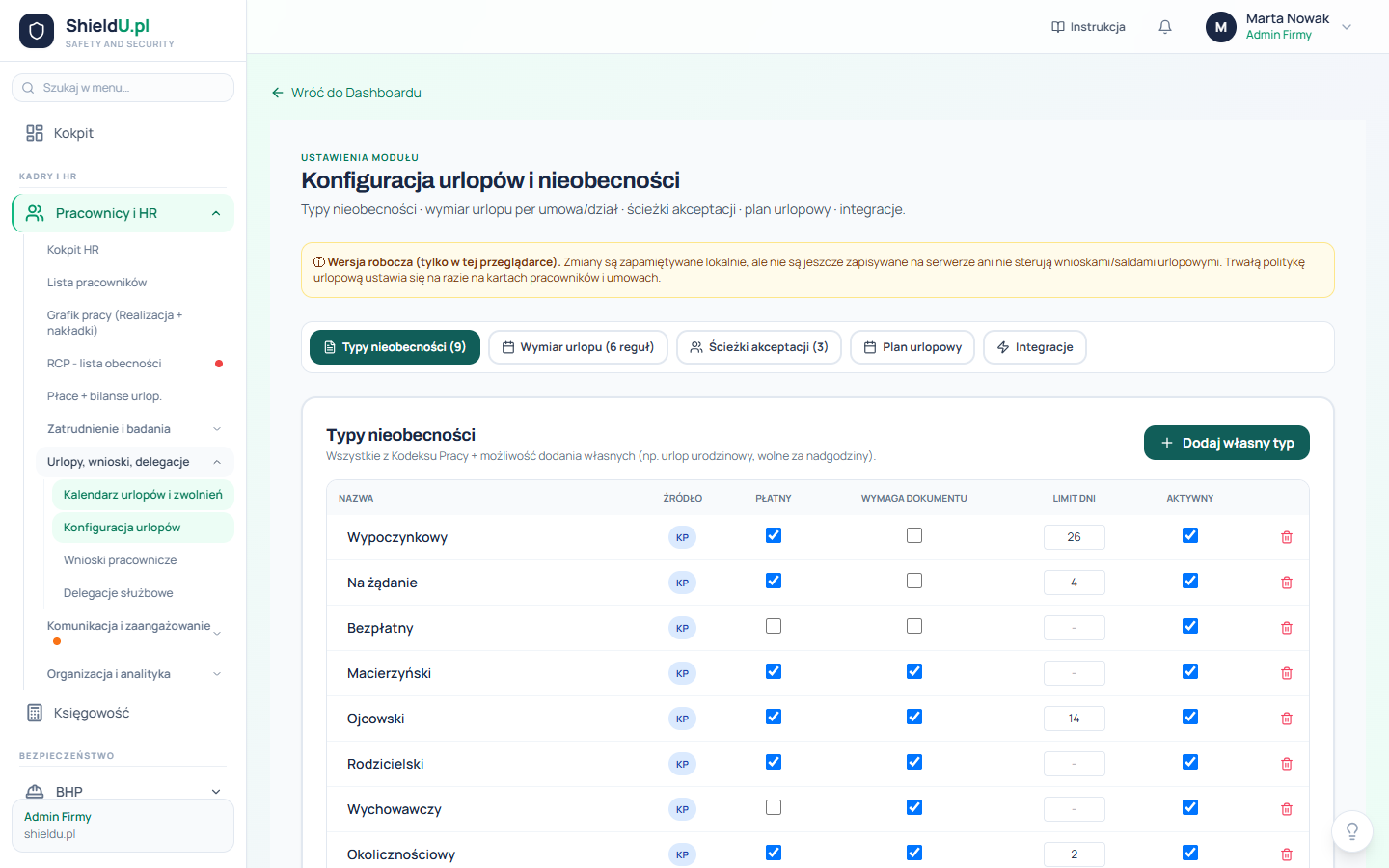Open the lightbulb help widget
1389x868 pixels.
pos(1352,830)
